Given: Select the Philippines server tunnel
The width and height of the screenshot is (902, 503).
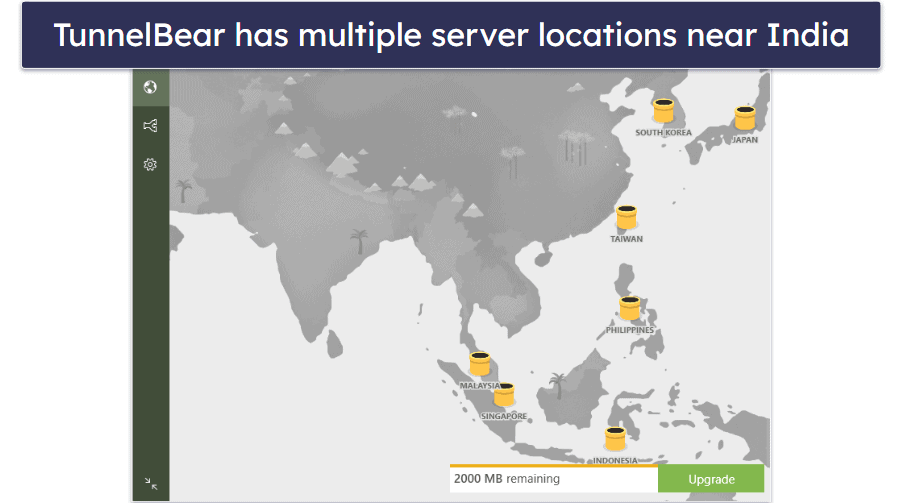Looking at the screenshot, I should [630, 308].
